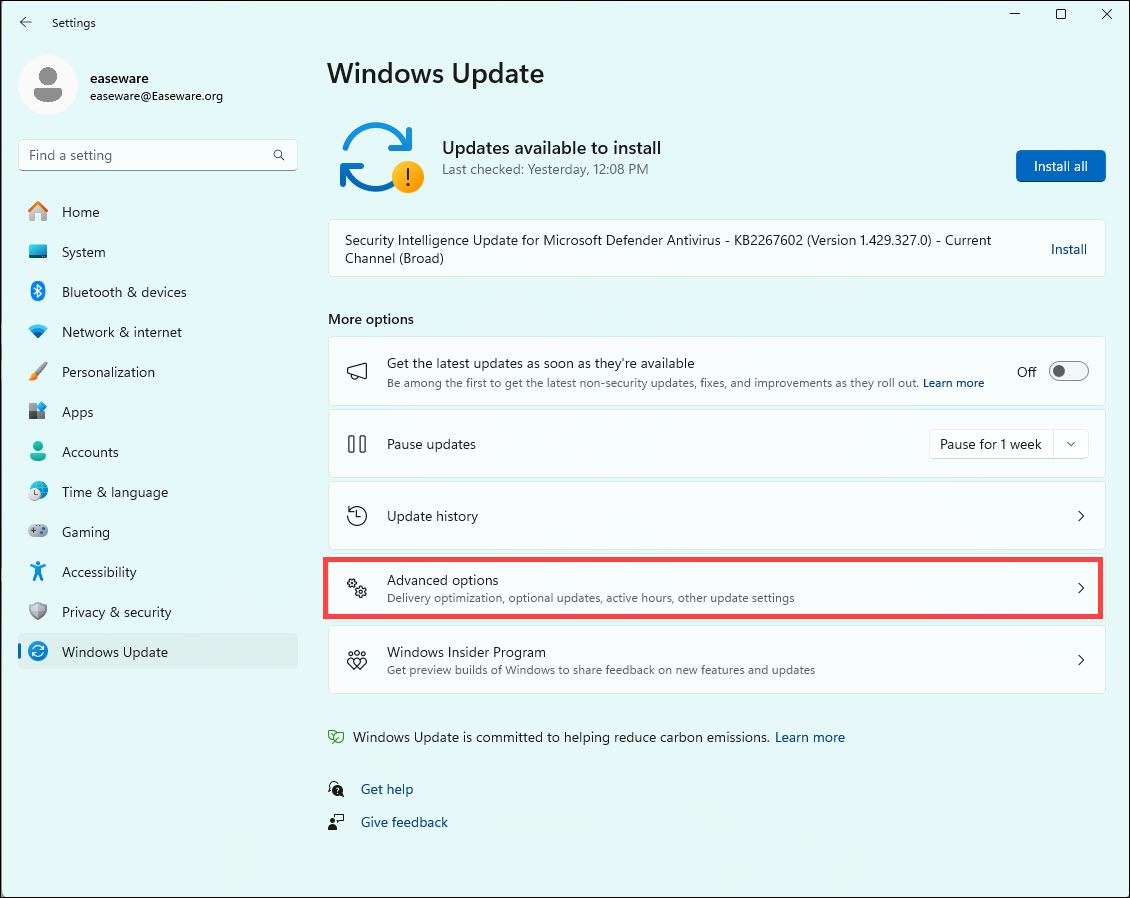Image resolution: width=1130 pixels, height=898 pixels.
Task: Click the Network wifi icon
Action: pyautogui.click(x=38, y=332)
